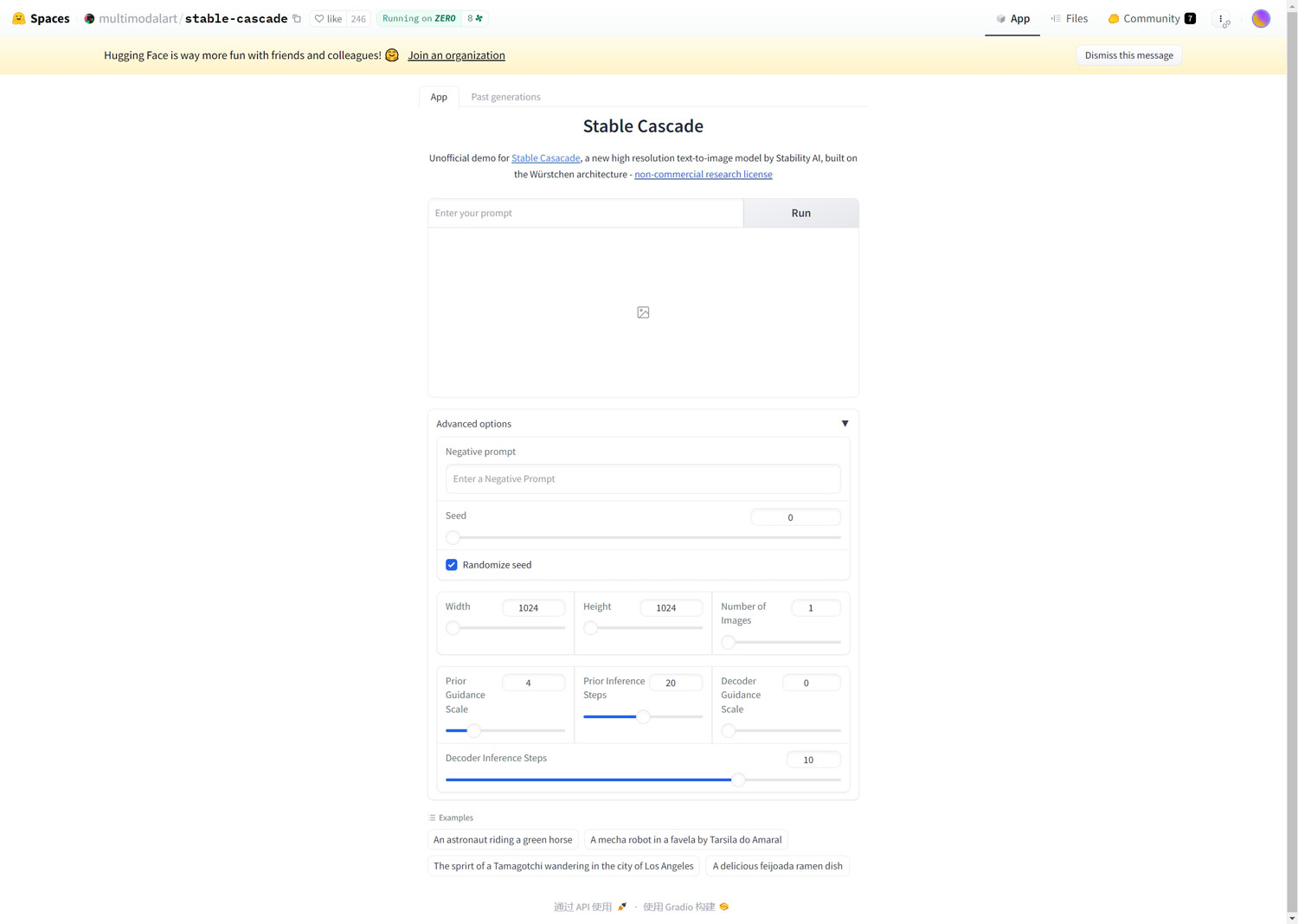The height and width of the screenshot is (924, 1298).
Task: Click the Gradio logo in the footer
Action: [x=724, y=907]
